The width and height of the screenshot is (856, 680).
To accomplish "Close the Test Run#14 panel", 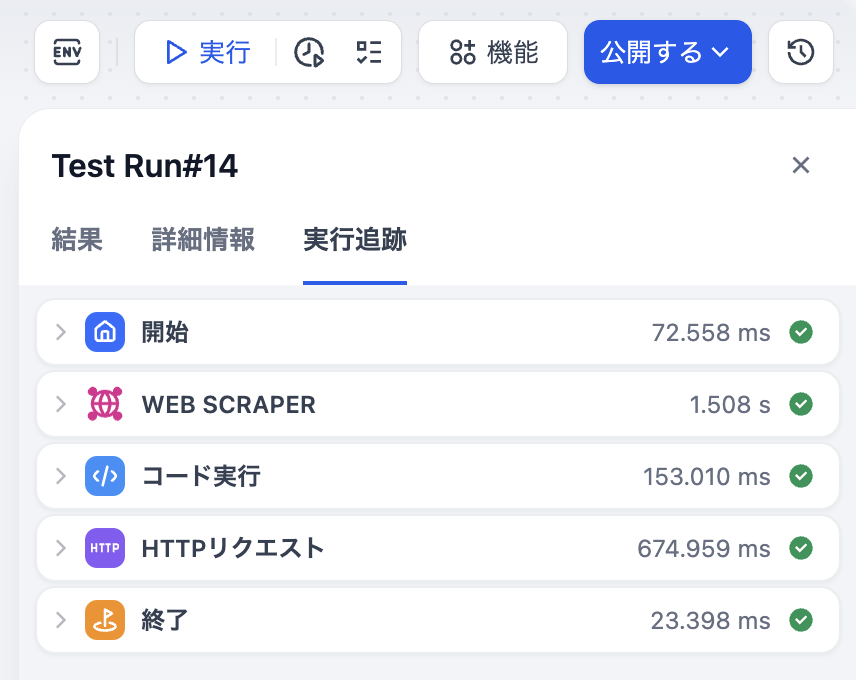I will tap(800, 165).
